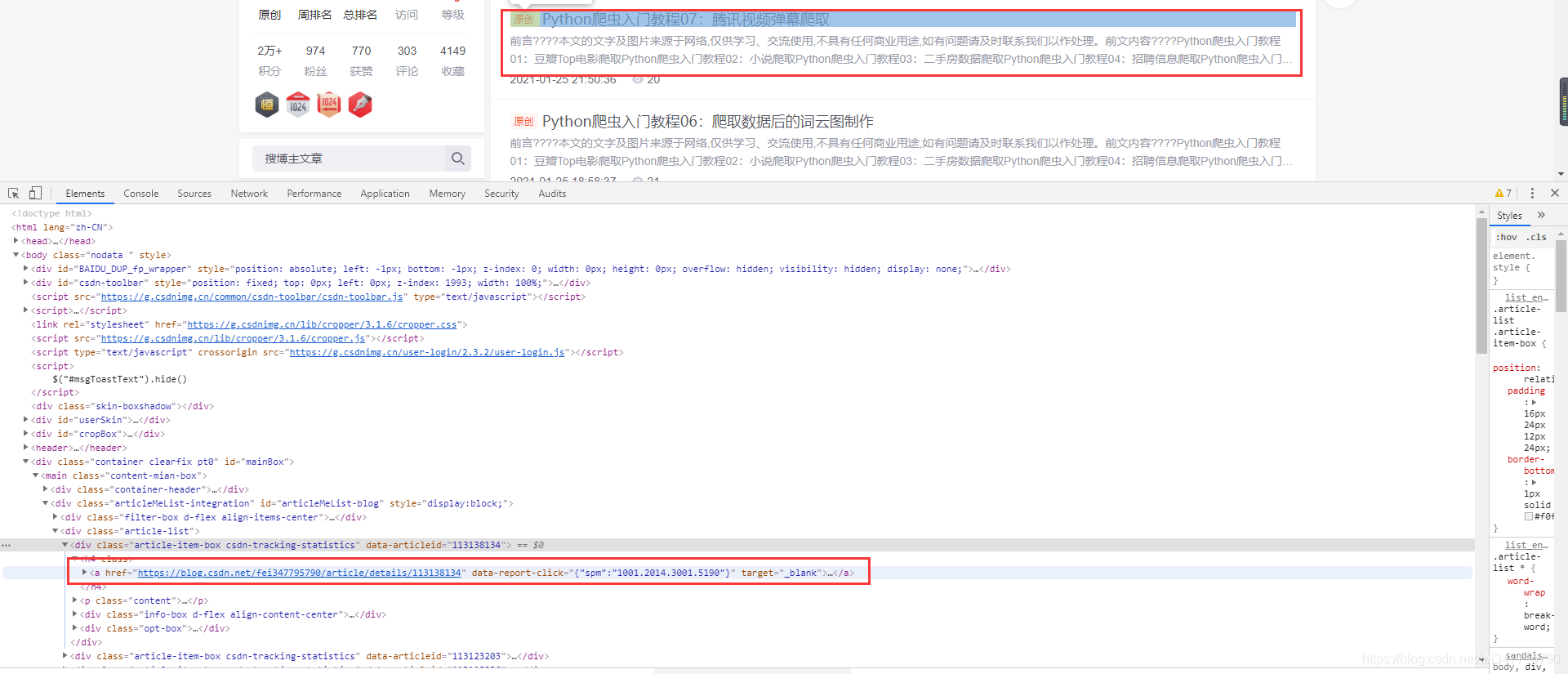
Task: Expand the csdn-toolbar div node
Action: [x=26, y=283]
